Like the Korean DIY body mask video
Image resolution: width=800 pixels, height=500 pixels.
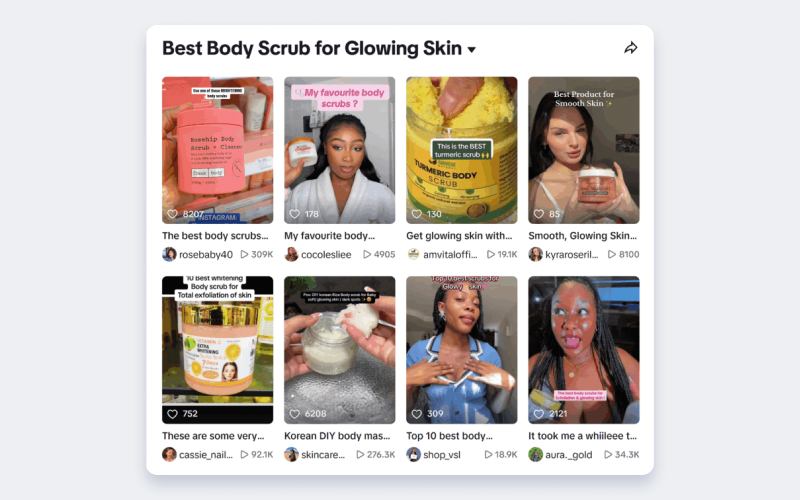click(x=294, y=414)
